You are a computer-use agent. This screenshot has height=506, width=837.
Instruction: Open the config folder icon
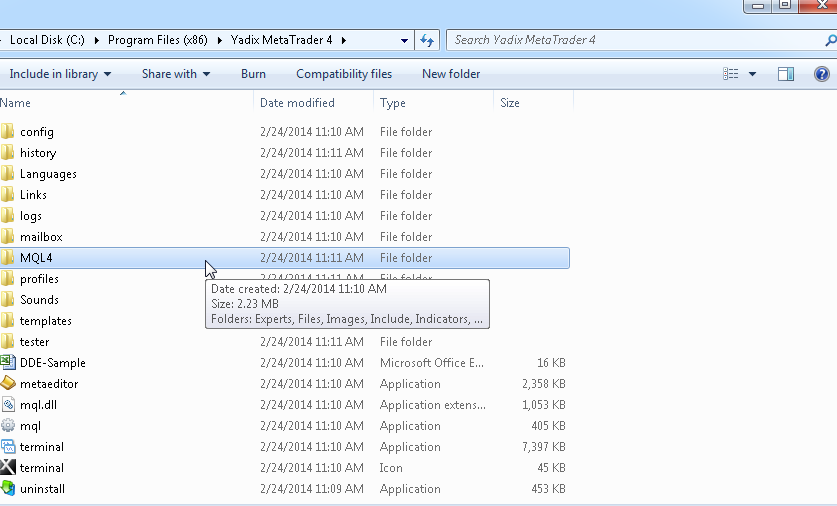(7, 131)
